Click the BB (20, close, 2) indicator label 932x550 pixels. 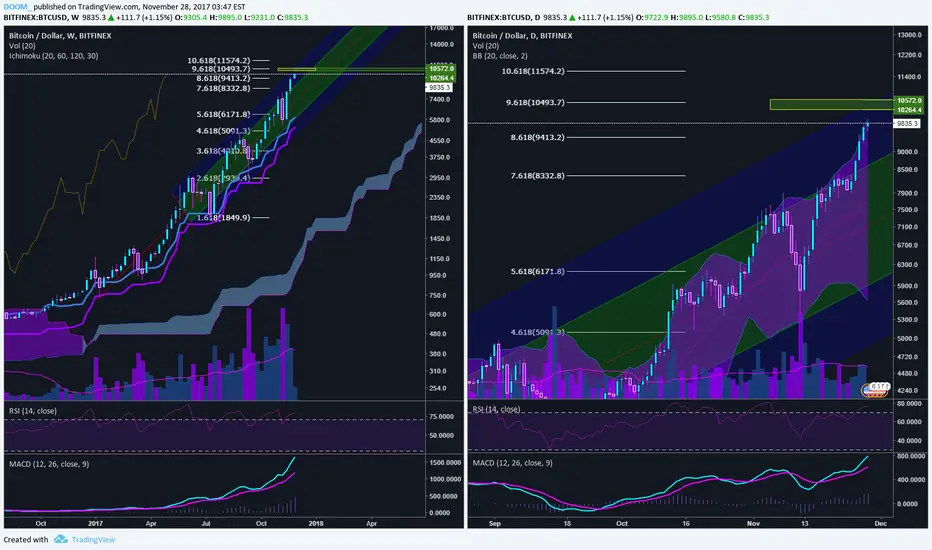click(x=500, y=56)
